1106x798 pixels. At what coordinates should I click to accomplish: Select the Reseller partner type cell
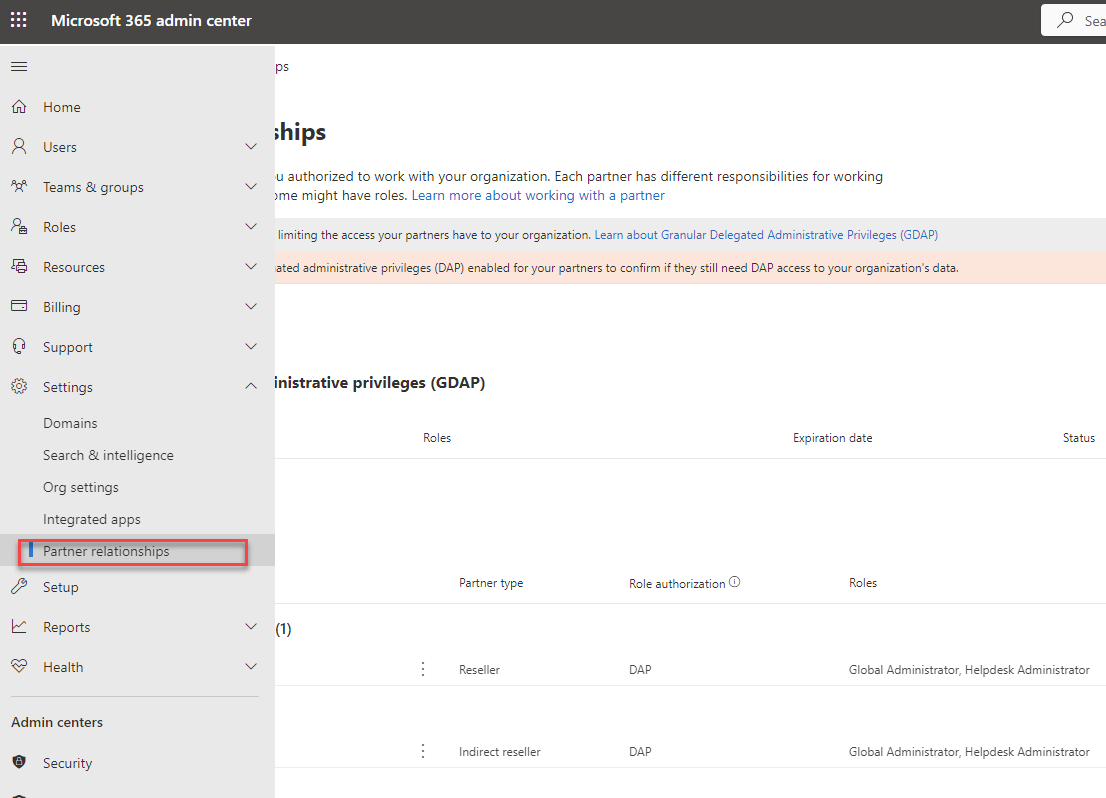point(479,670)
